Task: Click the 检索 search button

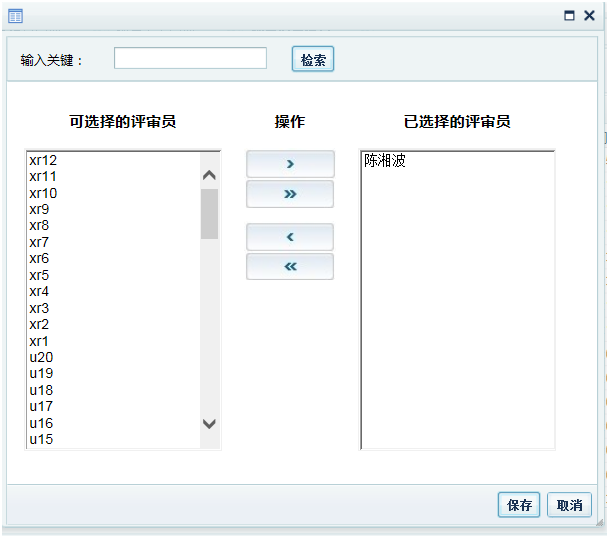Action: click(x=313, y=60)
